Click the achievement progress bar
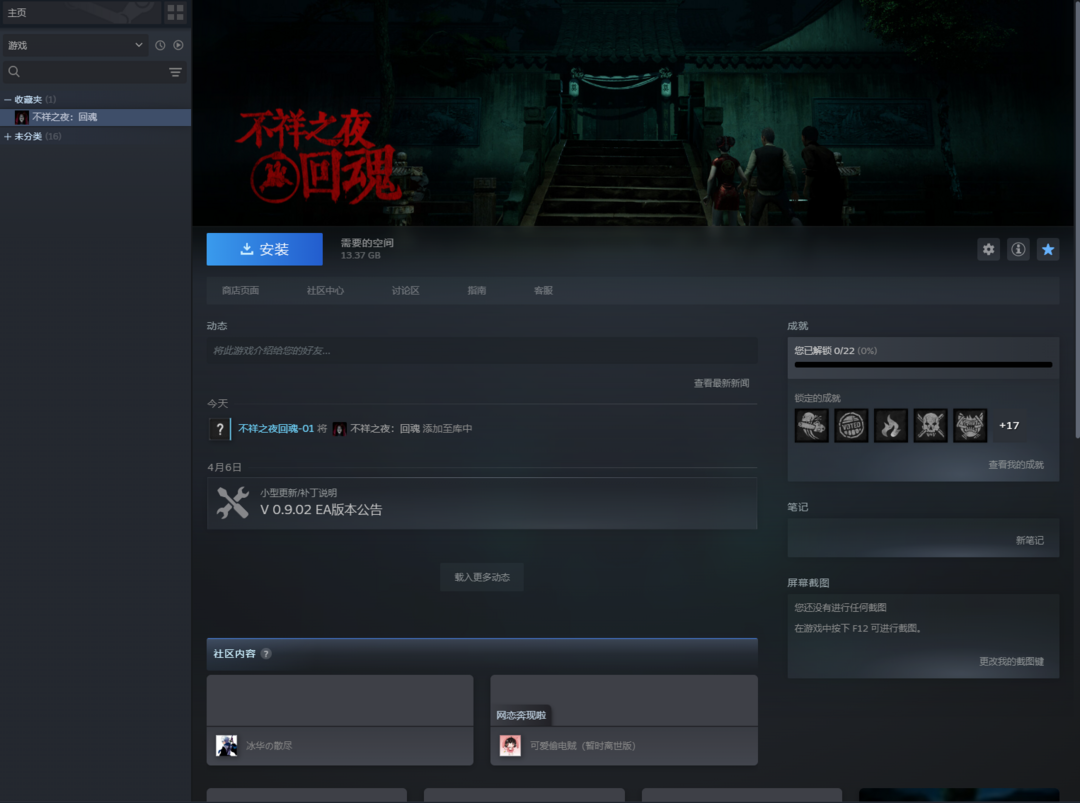 point(923,365)
